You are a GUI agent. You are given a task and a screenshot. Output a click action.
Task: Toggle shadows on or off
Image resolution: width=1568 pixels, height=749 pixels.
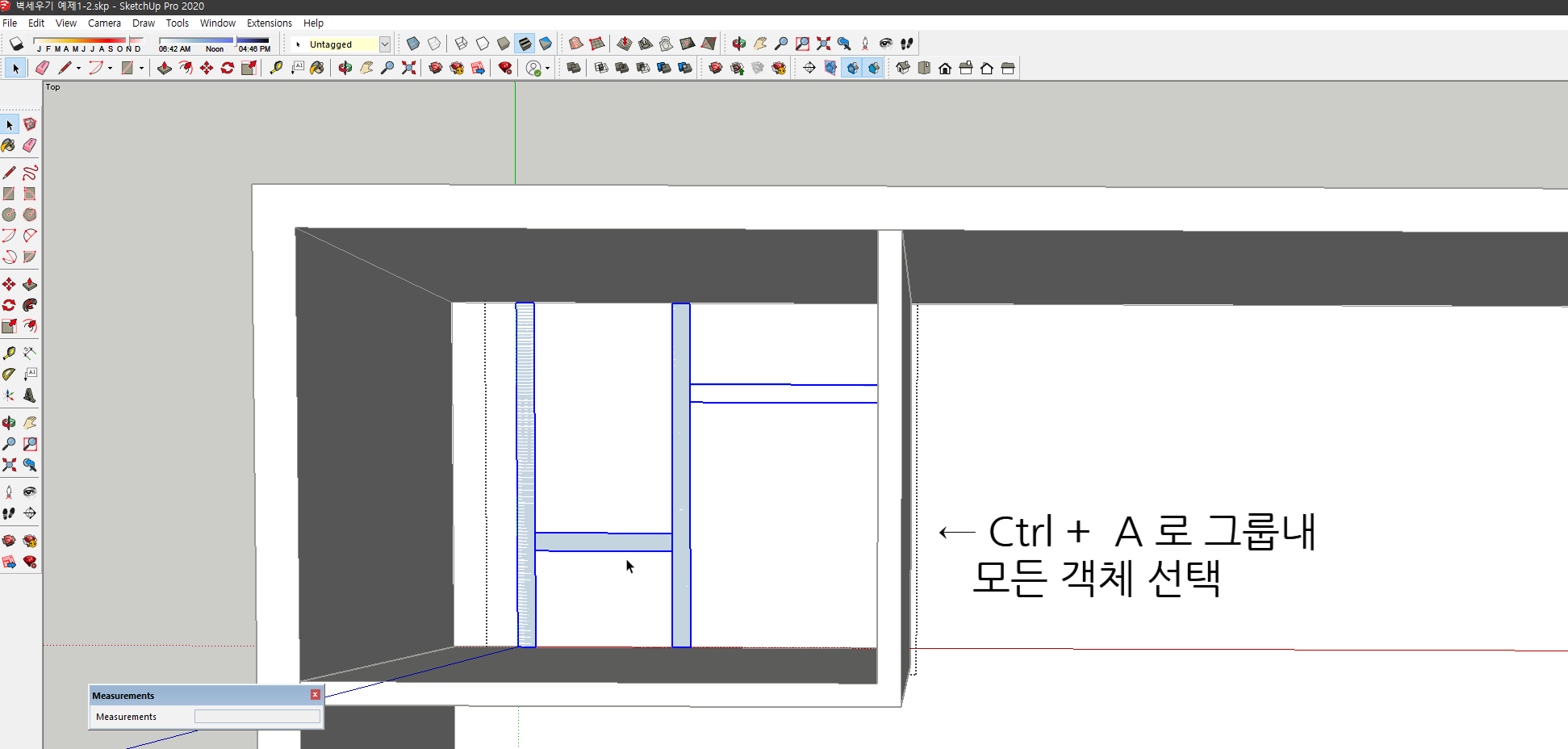pos(16,43)
